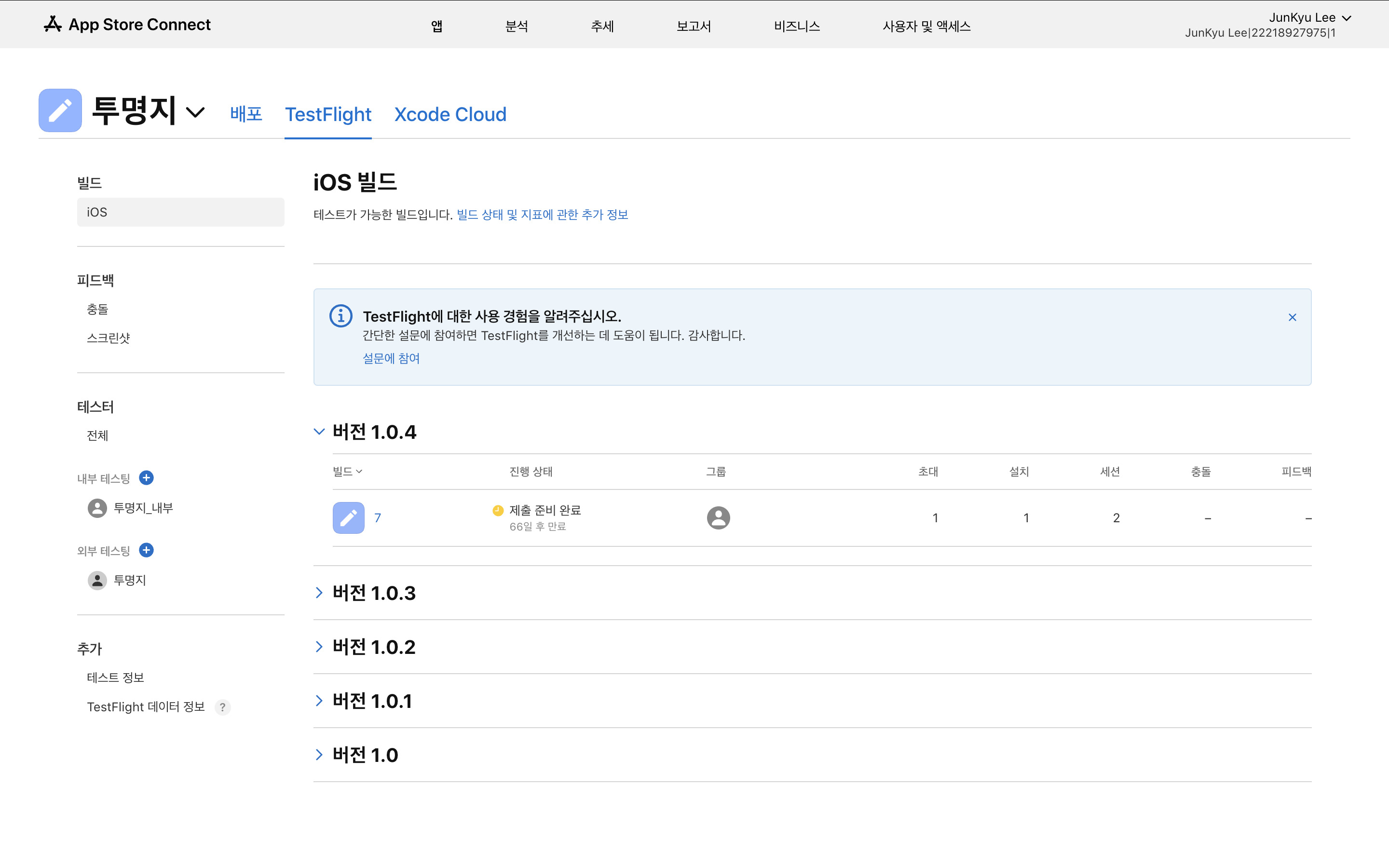Open the 분석 menu in top navigation
The width and height of the screenshot is (1389, 868).
(517, 26)
